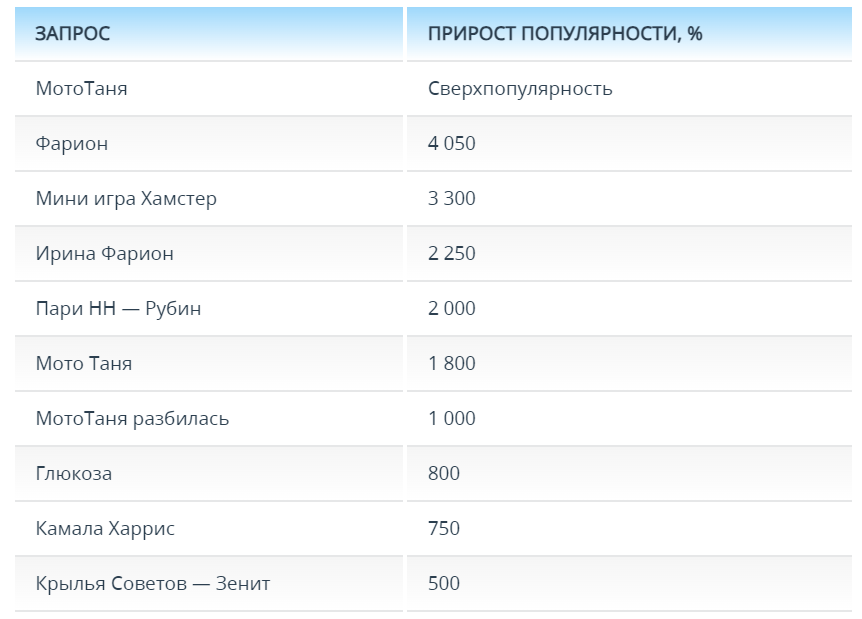This screenshot has height=619, width=862.
Task: Click the ЗАПРОС column header
Action: (73, 34)
